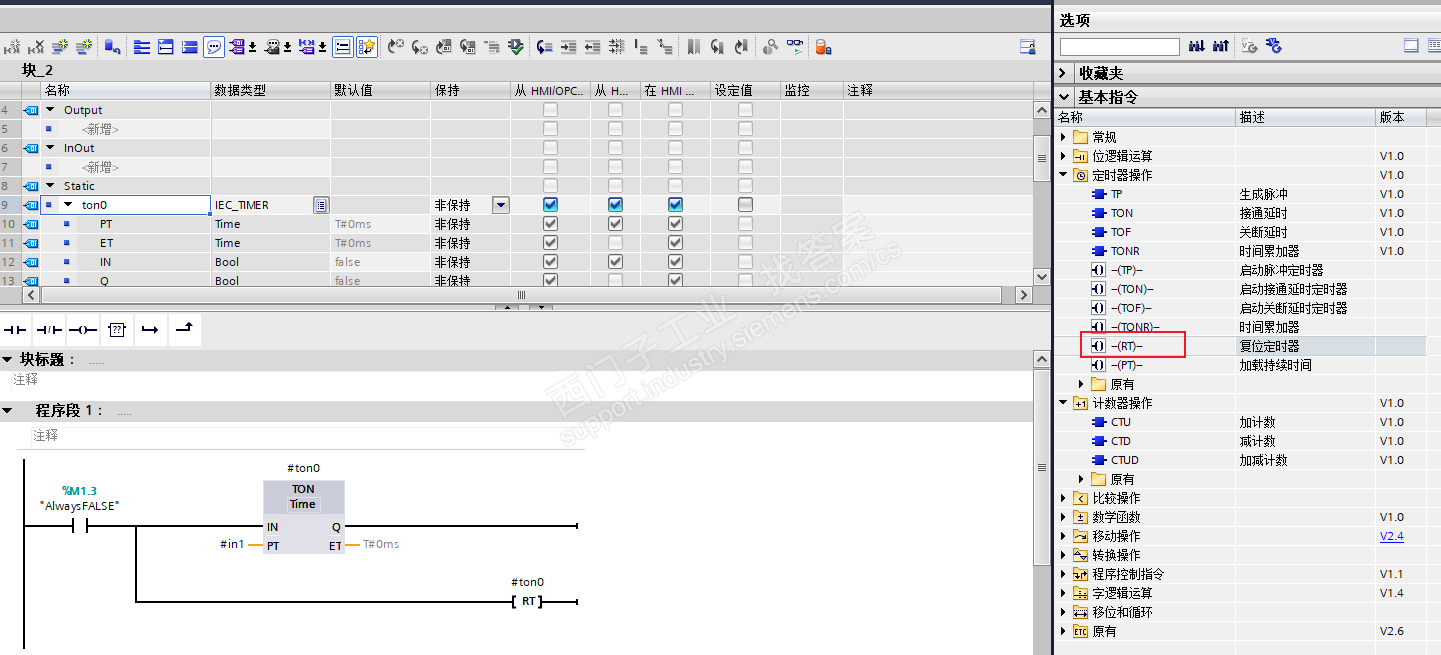
Task: Toggle ton0 设定值 setpoint checkbox
Action: (745, 205)
